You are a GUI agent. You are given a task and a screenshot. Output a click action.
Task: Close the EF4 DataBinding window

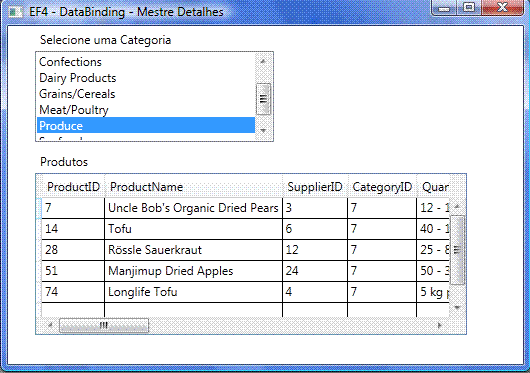tap(503, 7)
